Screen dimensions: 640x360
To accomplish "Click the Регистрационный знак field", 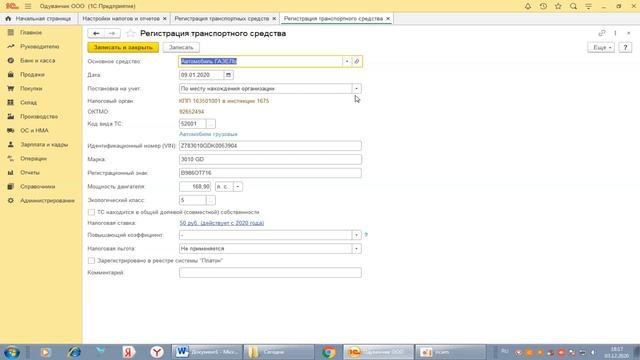I will [x=270, y=173].
